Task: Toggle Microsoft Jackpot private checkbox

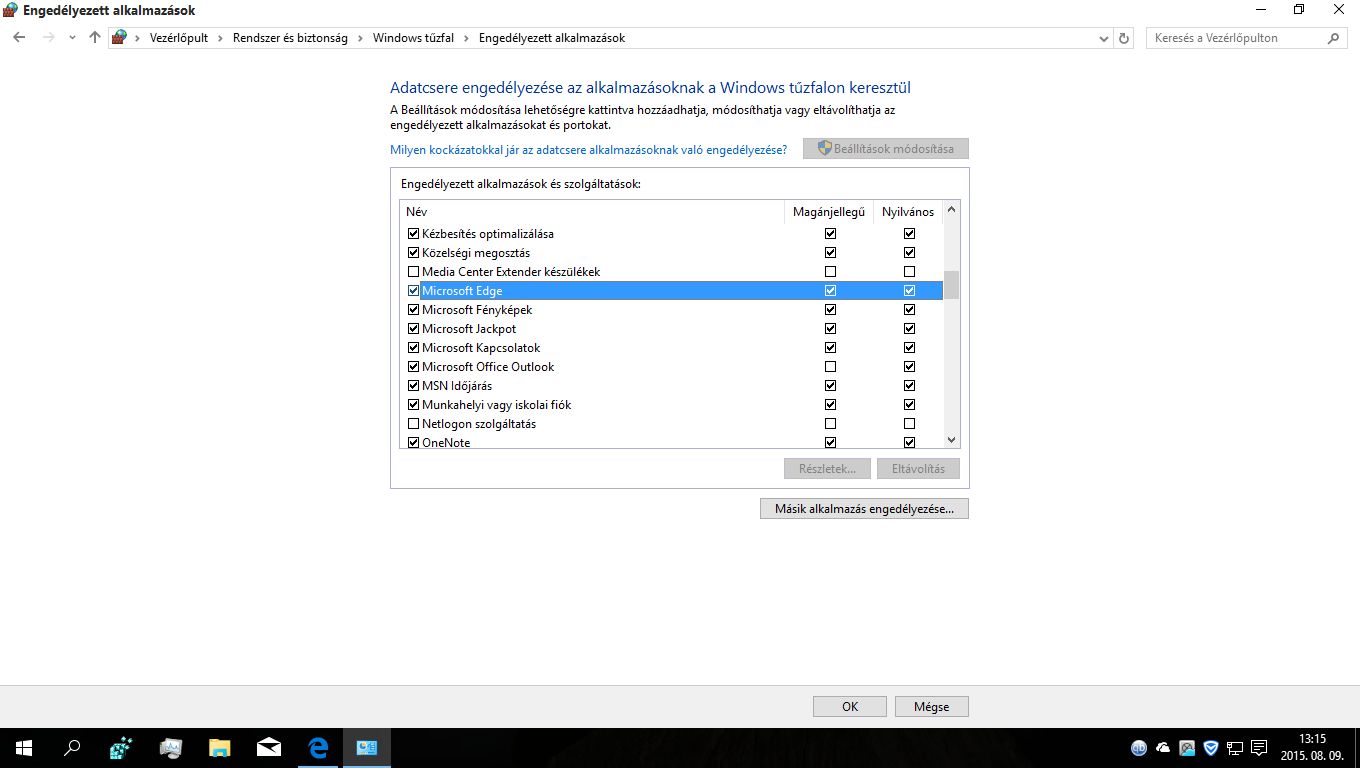Action: tap(830, 329)
